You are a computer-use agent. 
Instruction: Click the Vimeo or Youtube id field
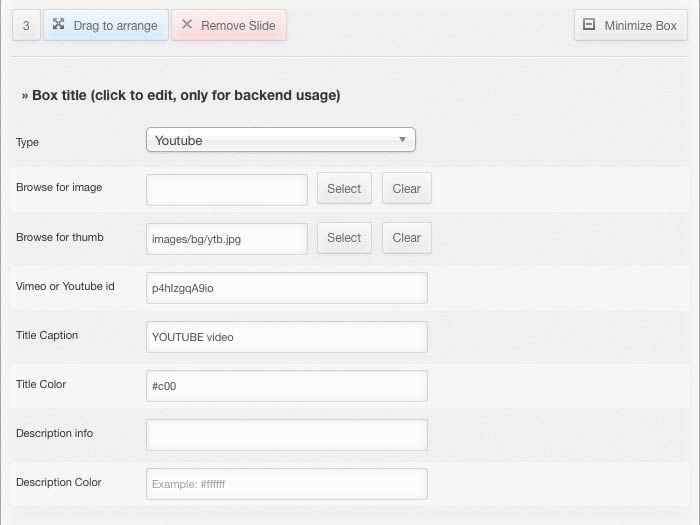point(287,288)
